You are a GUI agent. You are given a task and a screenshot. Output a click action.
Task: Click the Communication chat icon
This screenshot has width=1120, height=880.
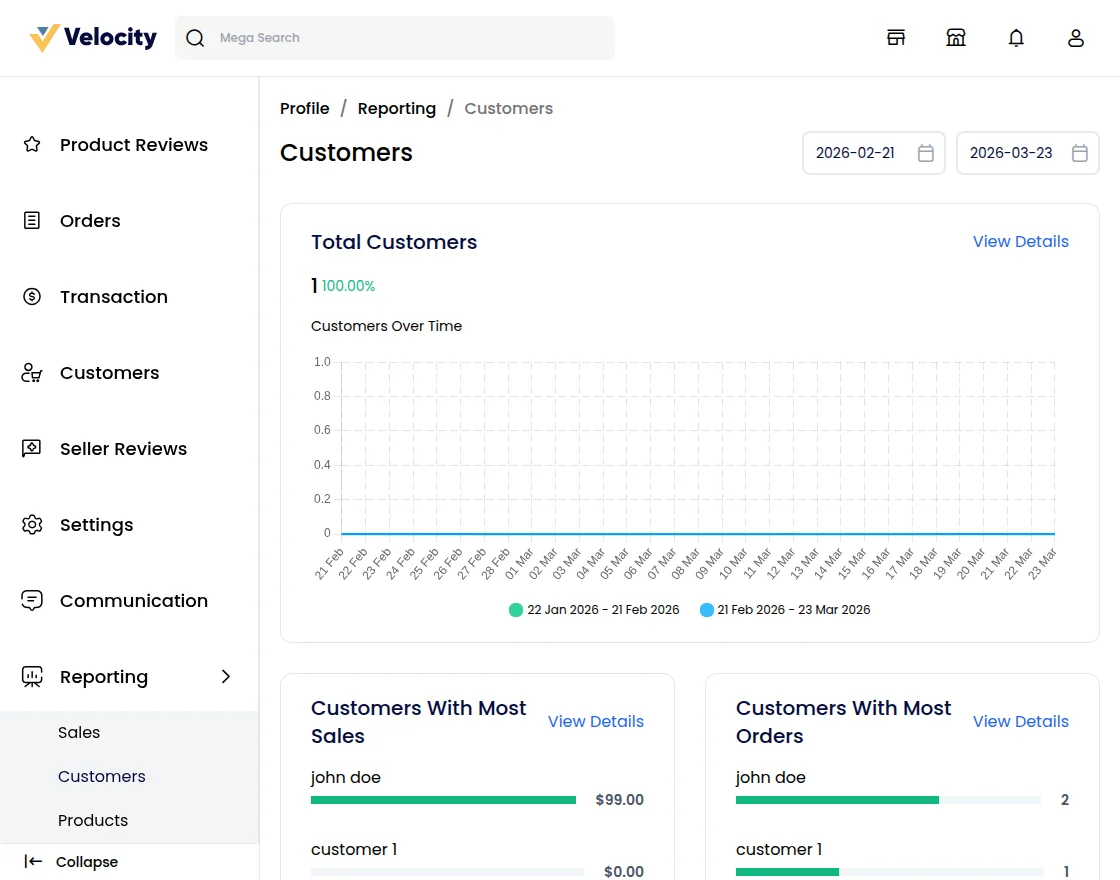31,600
